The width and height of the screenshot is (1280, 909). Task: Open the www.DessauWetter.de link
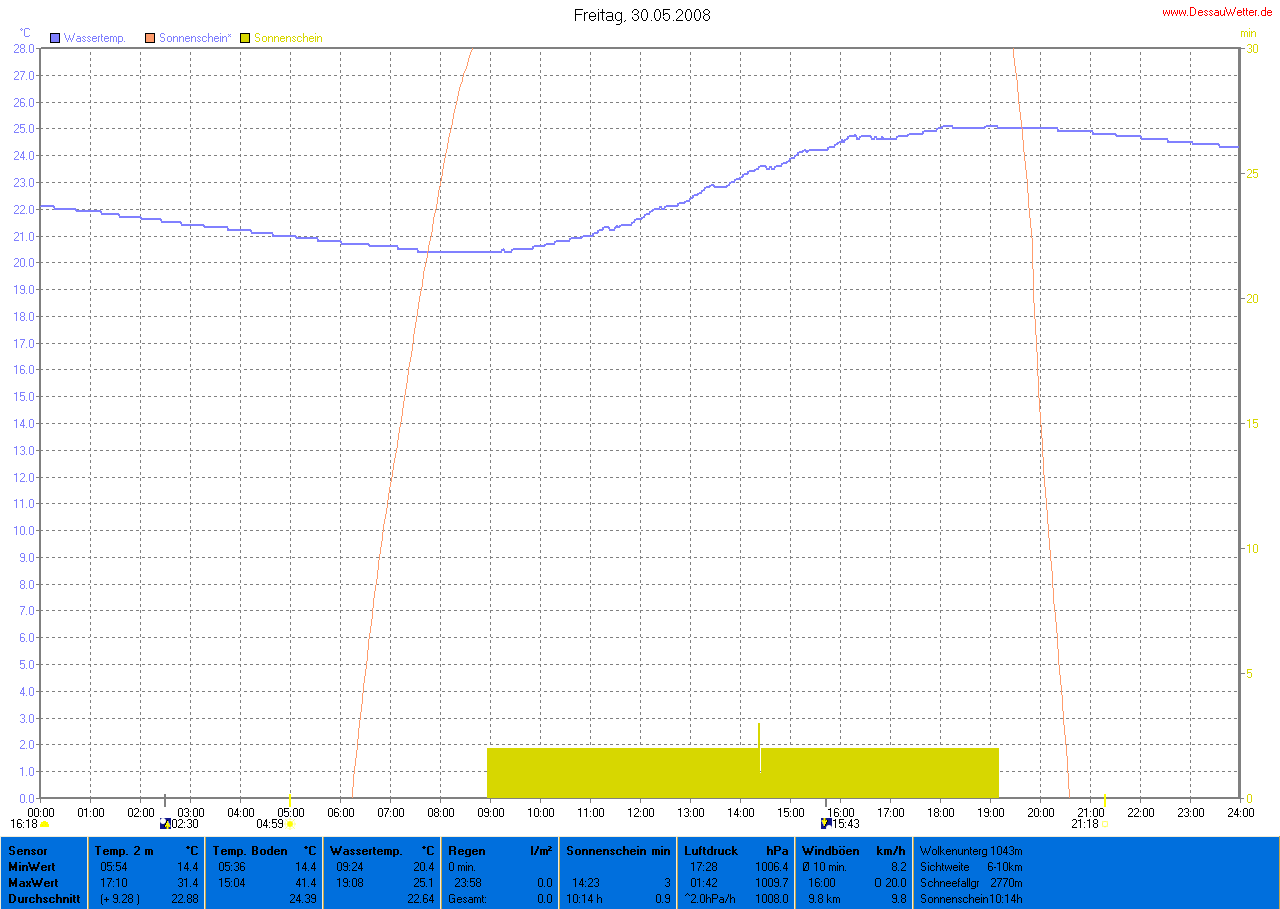click(x=1217, y=12)
